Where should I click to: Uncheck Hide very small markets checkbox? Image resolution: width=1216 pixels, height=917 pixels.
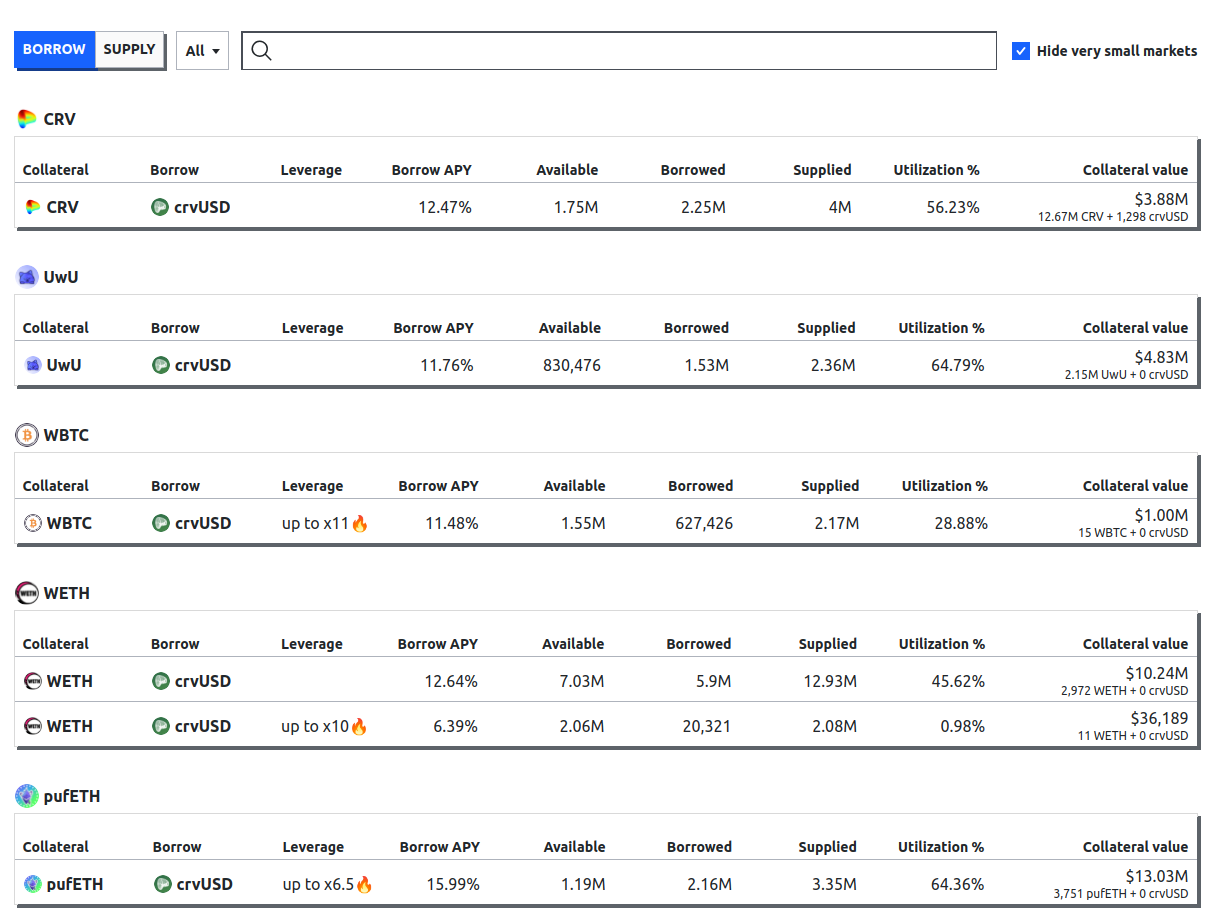1021,51
